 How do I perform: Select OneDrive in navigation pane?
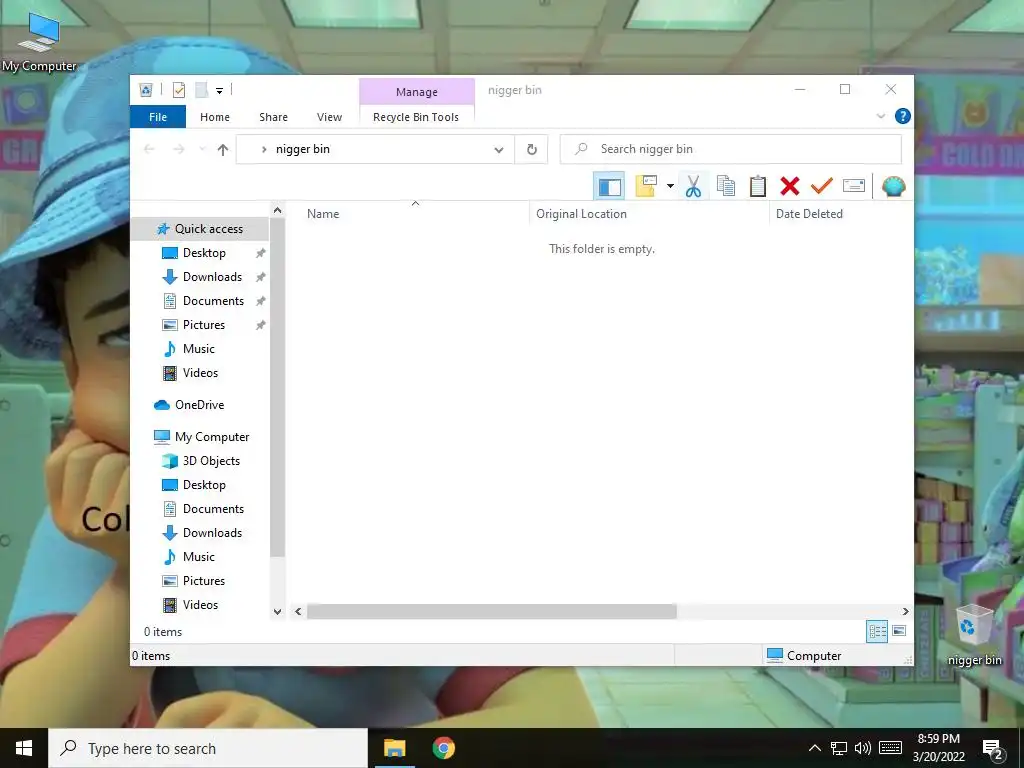coord(200,405)
